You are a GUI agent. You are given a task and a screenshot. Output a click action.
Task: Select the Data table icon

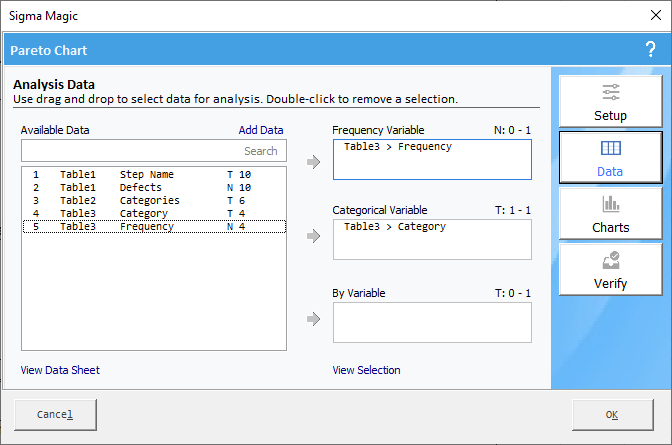point(610,148)
